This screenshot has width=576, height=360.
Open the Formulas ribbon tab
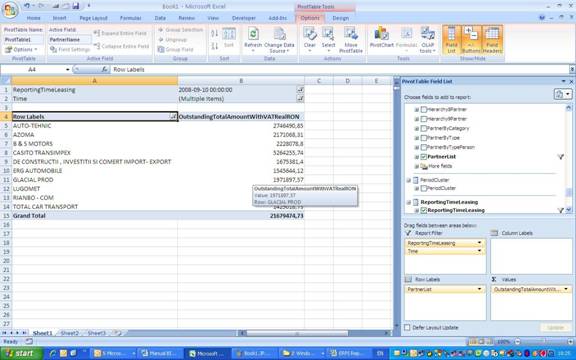point(131,18)
